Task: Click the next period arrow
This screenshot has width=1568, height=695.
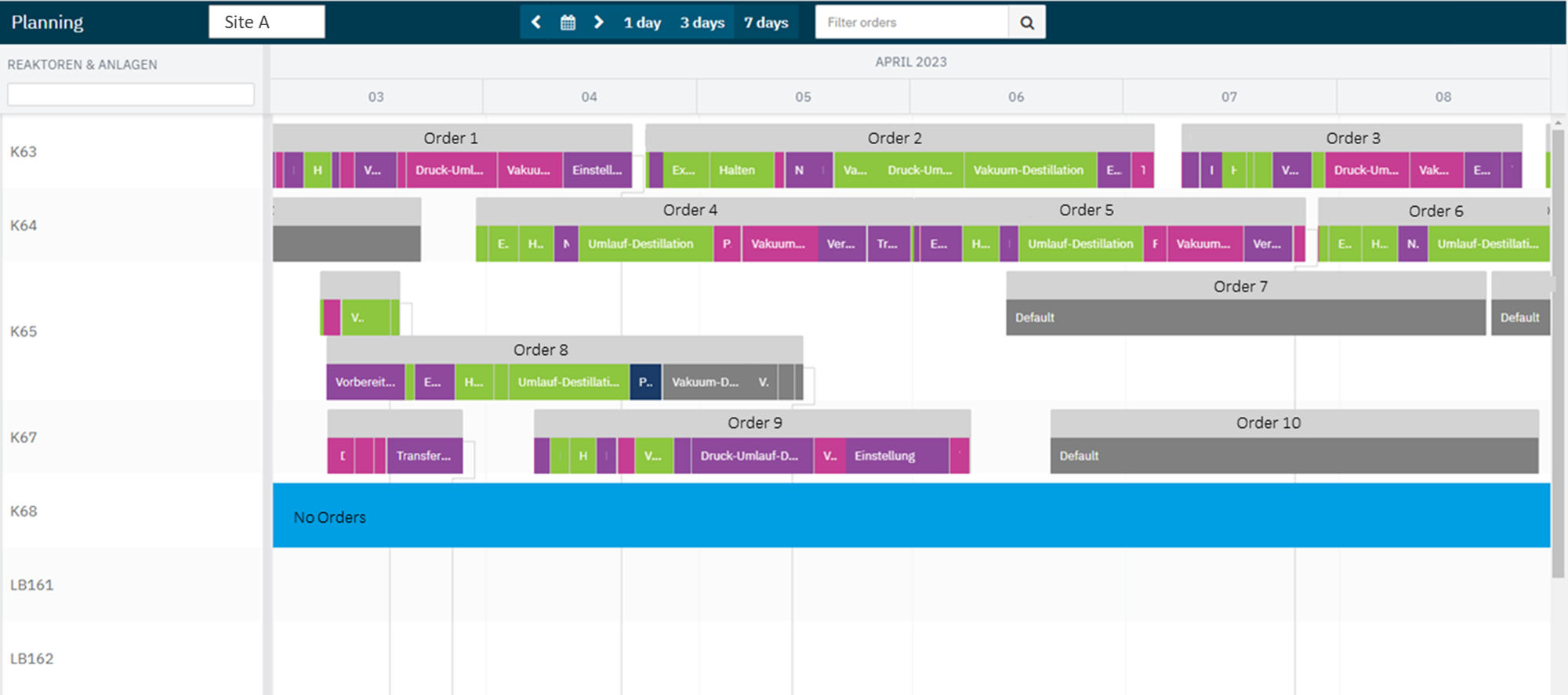Action: tap(599, 22)
